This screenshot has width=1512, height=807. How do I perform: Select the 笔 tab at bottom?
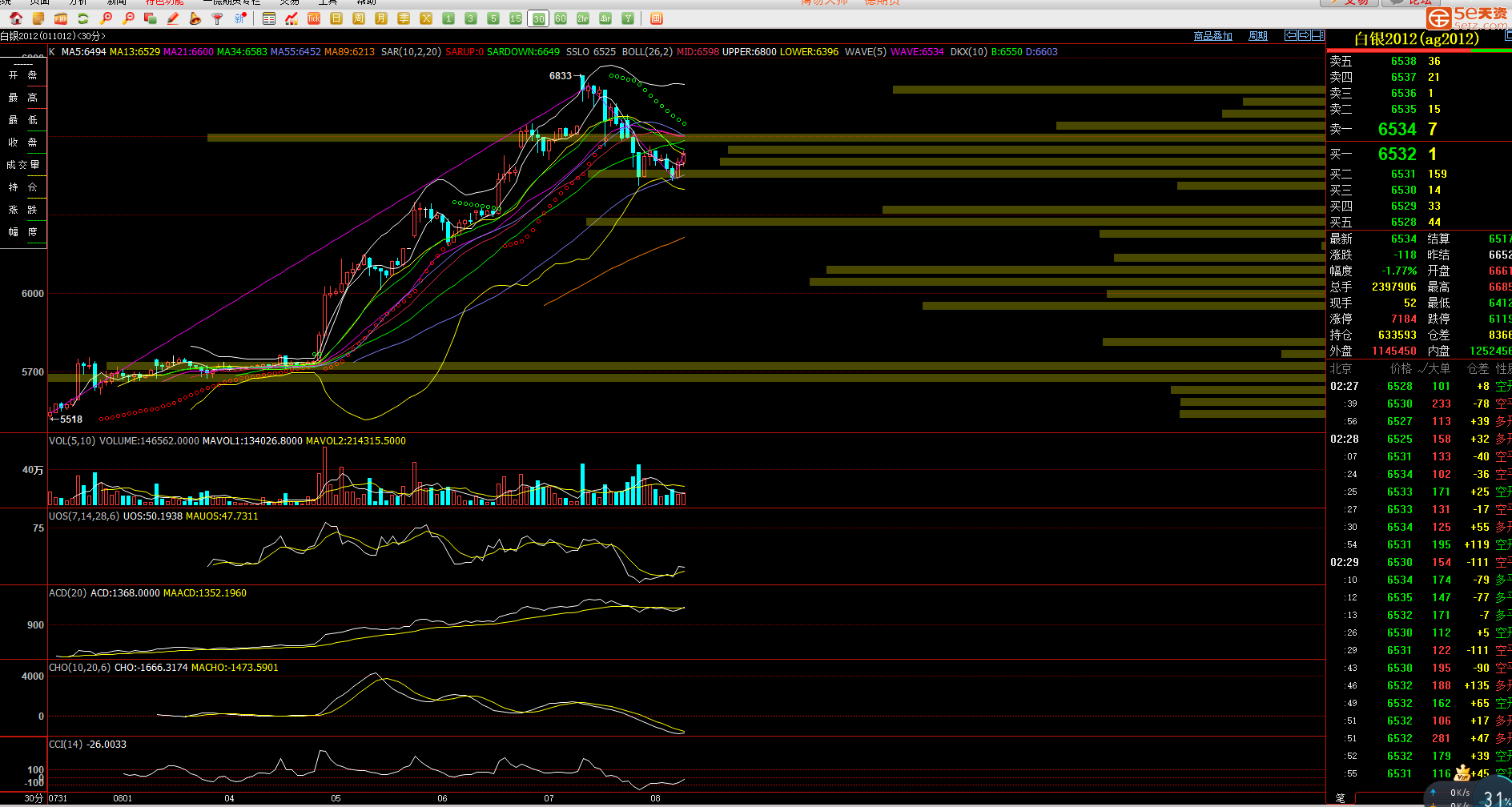click(1340, 798)
